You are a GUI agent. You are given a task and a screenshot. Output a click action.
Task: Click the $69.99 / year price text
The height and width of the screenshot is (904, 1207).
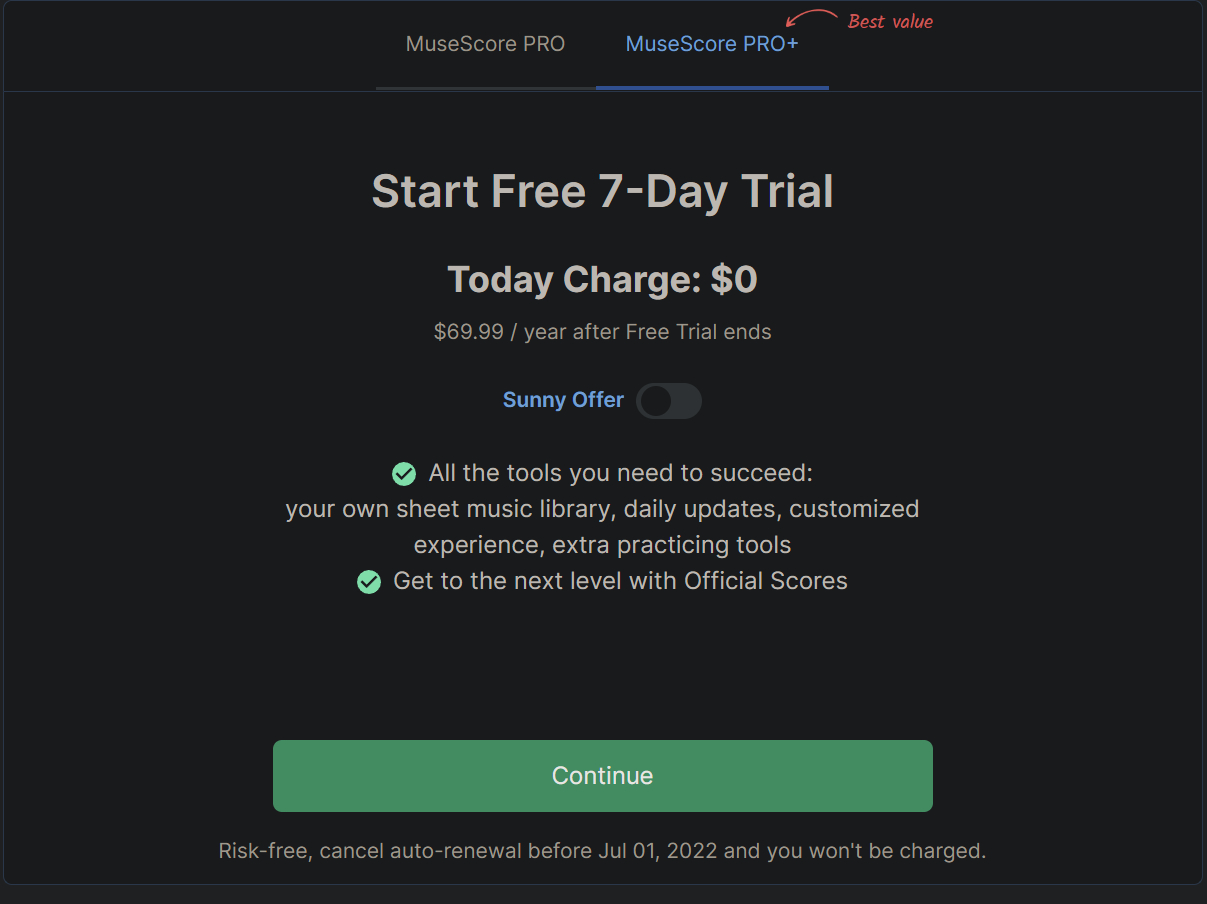pyautogui.click(x=602, y=332)
